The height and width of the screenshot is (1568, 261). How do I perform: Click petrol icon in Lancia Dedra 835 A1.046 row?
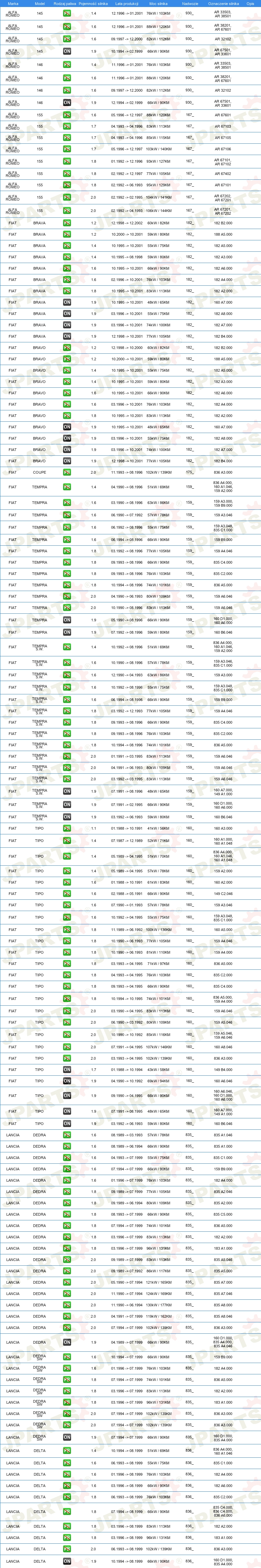point(67,1135)
